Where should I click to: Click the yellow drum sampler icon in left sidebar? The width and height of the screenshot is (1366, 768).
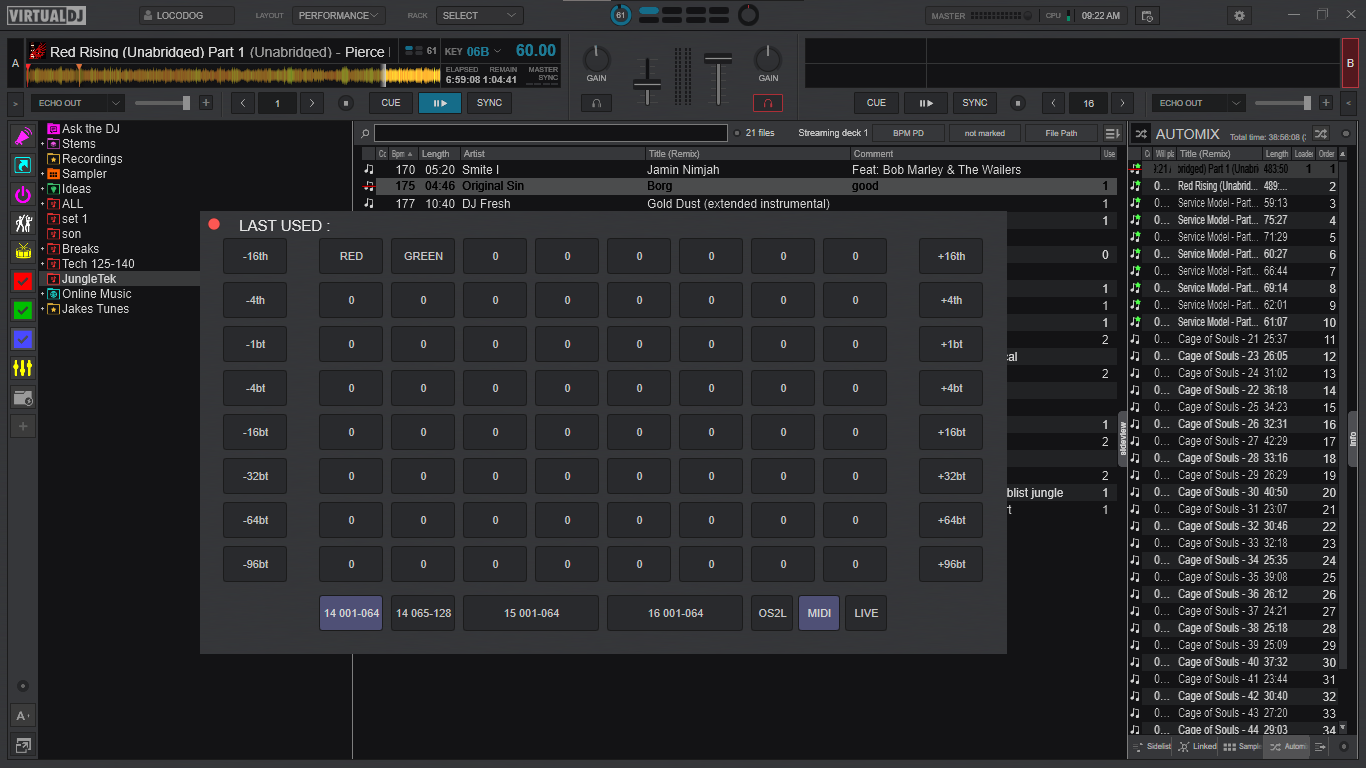[23, 252]
